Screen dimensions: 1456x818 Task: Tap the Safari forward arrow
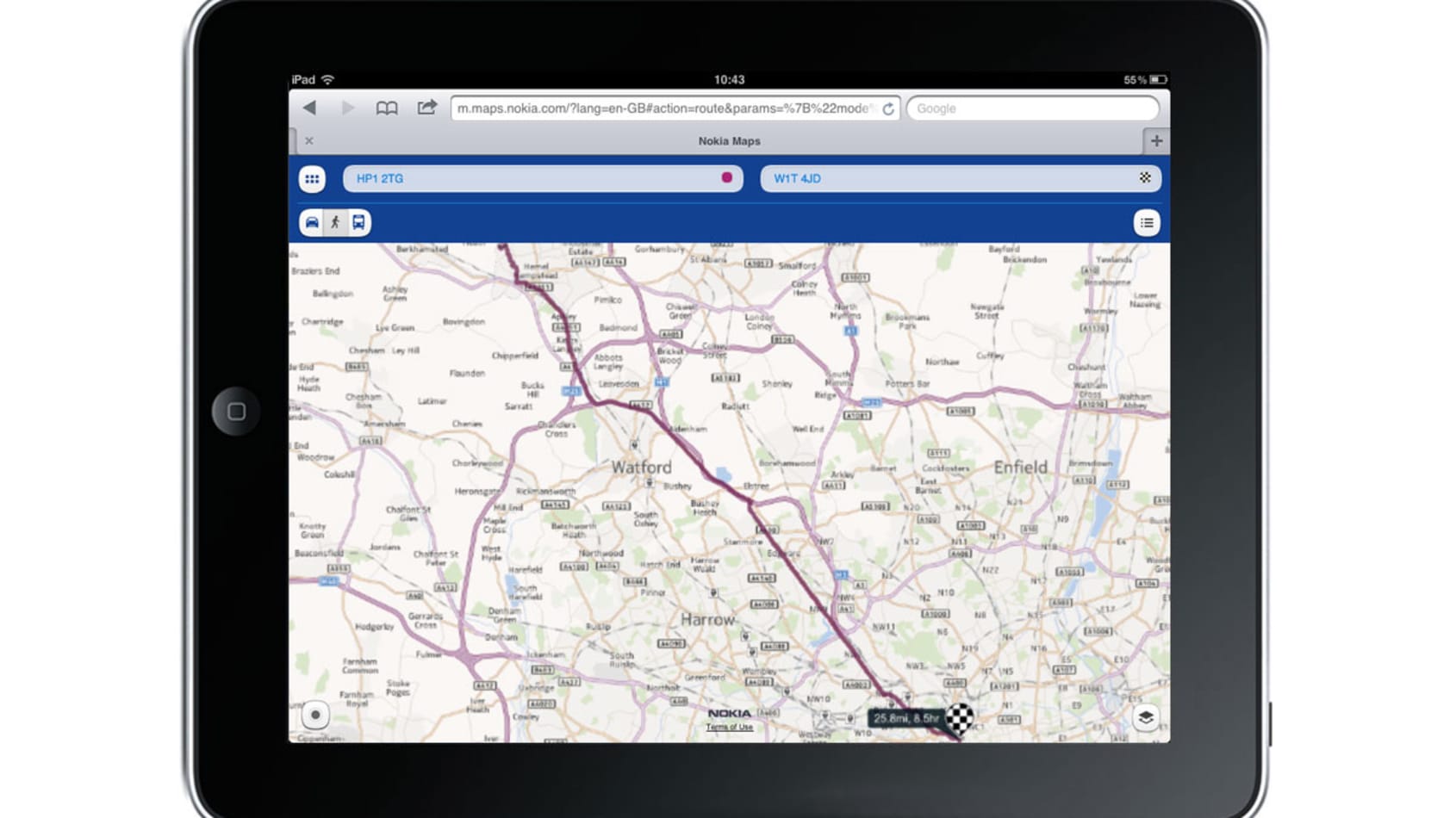(x=348, y=108)
